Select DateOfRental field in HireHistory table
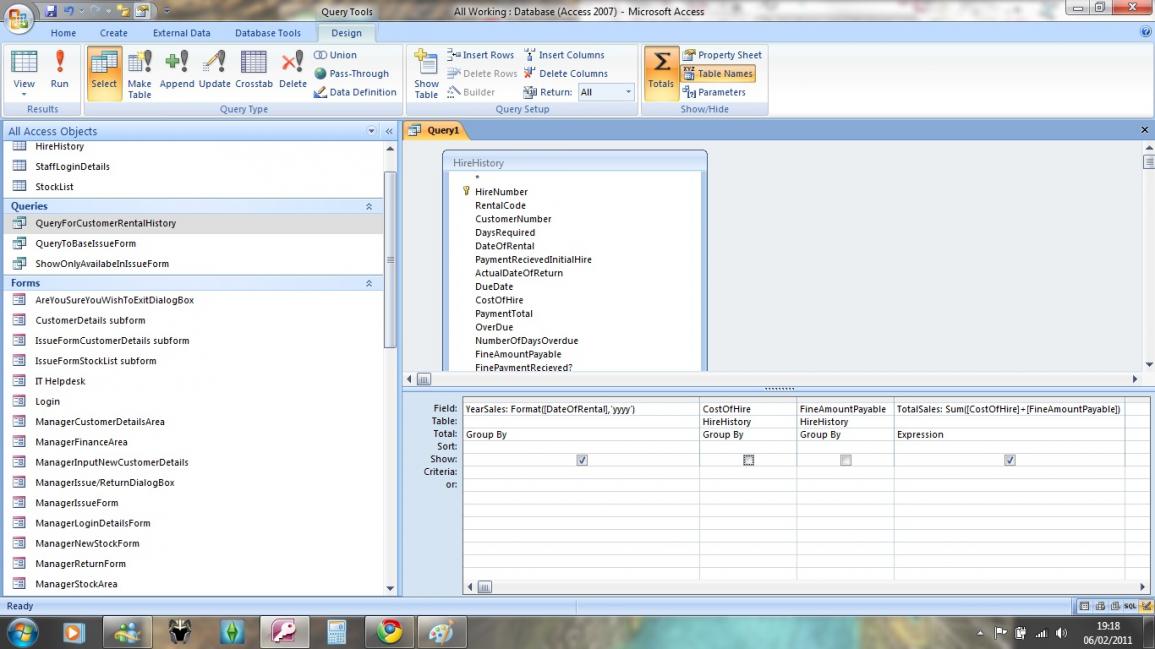Image resolution: width=1155 pixels, height=649 pixels. [x=505, y=246]
